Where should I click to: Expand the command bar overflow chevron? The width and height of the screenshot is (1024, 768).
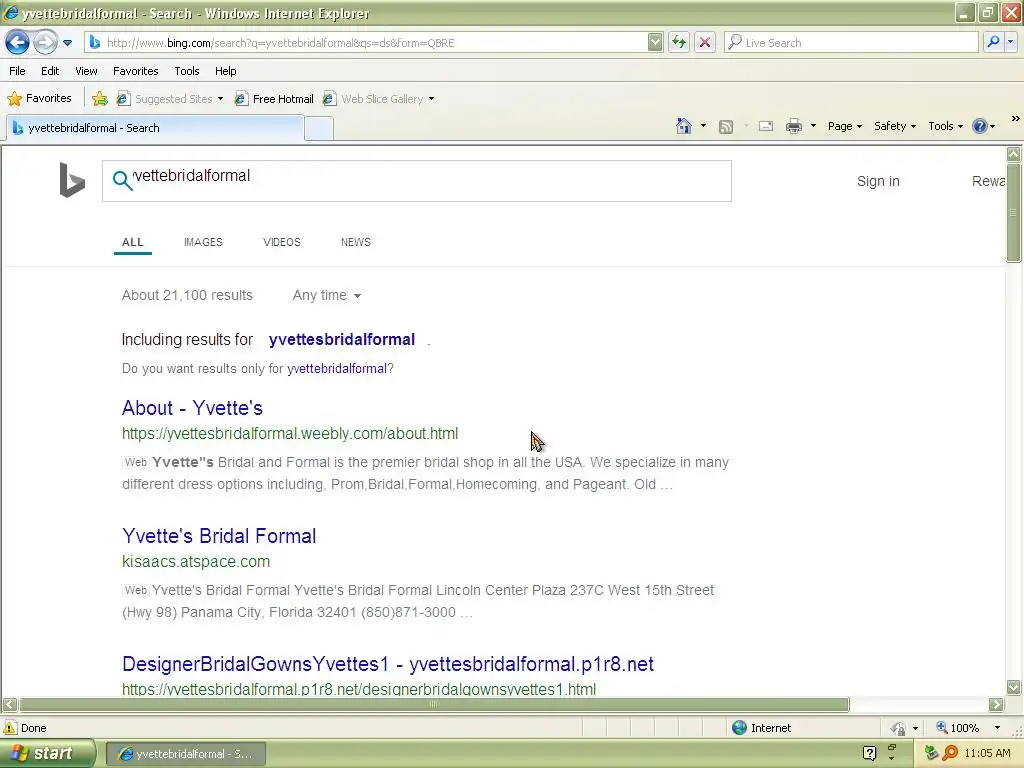click(1016, 118)
